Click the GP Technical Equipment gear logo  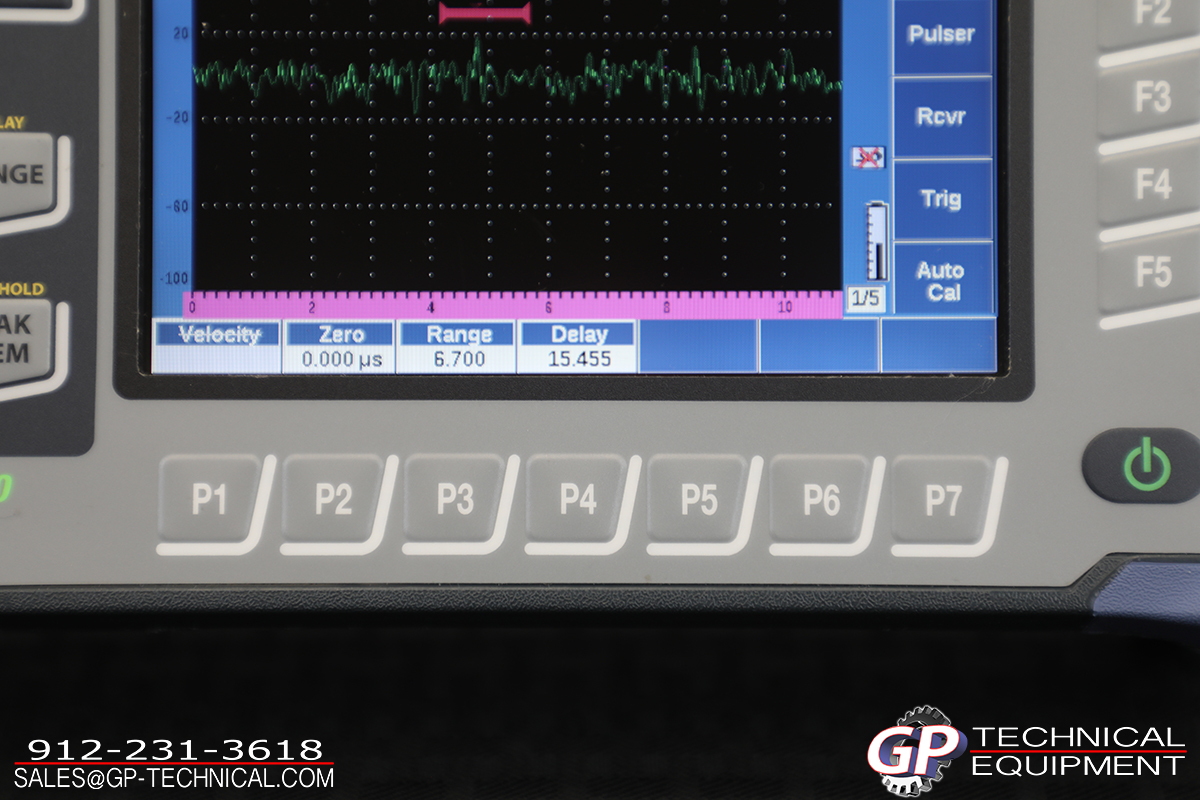913,751
